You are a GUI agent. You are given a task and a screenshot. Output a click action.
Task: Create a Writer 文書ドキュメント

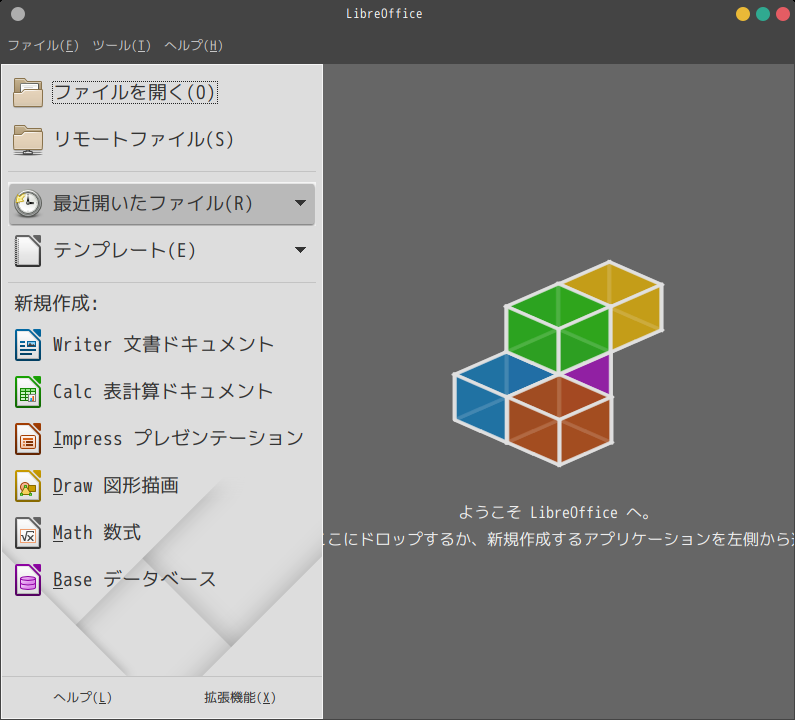coord(163,345)
